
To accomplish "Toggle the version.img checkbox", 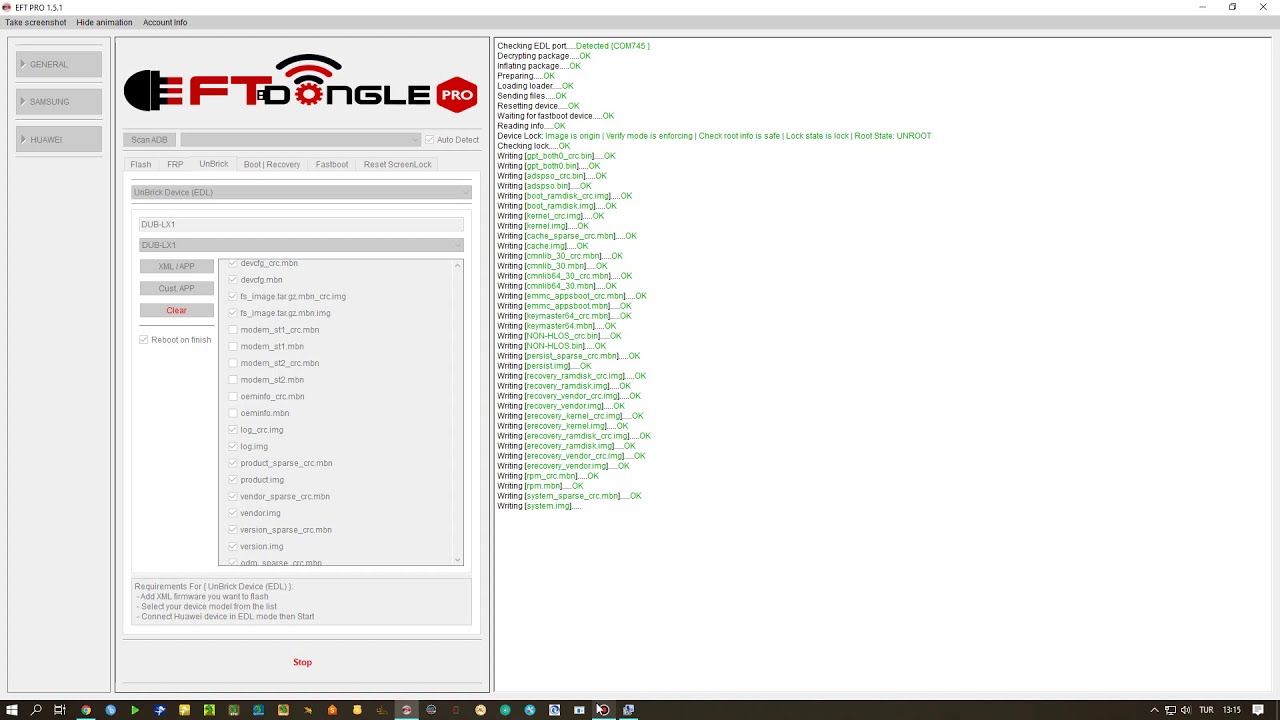I will pos(233,546).
